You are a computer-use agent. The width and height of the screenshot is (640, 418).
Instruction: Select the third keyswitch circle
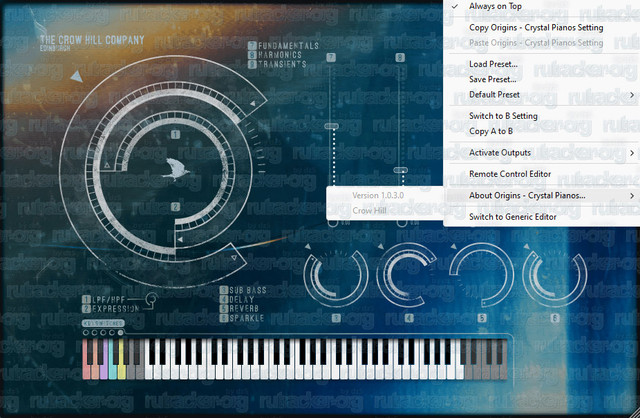tap(103, 333)
